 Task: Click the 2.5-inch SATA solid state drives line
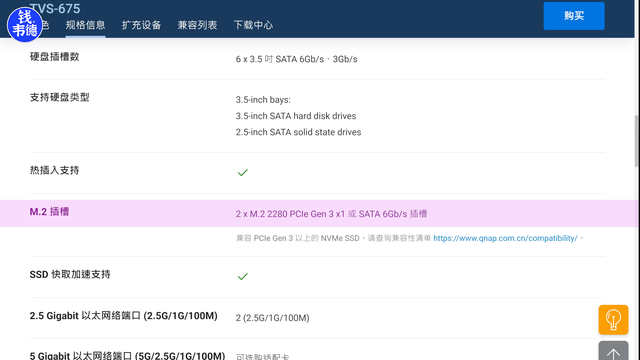click(298, 132)
